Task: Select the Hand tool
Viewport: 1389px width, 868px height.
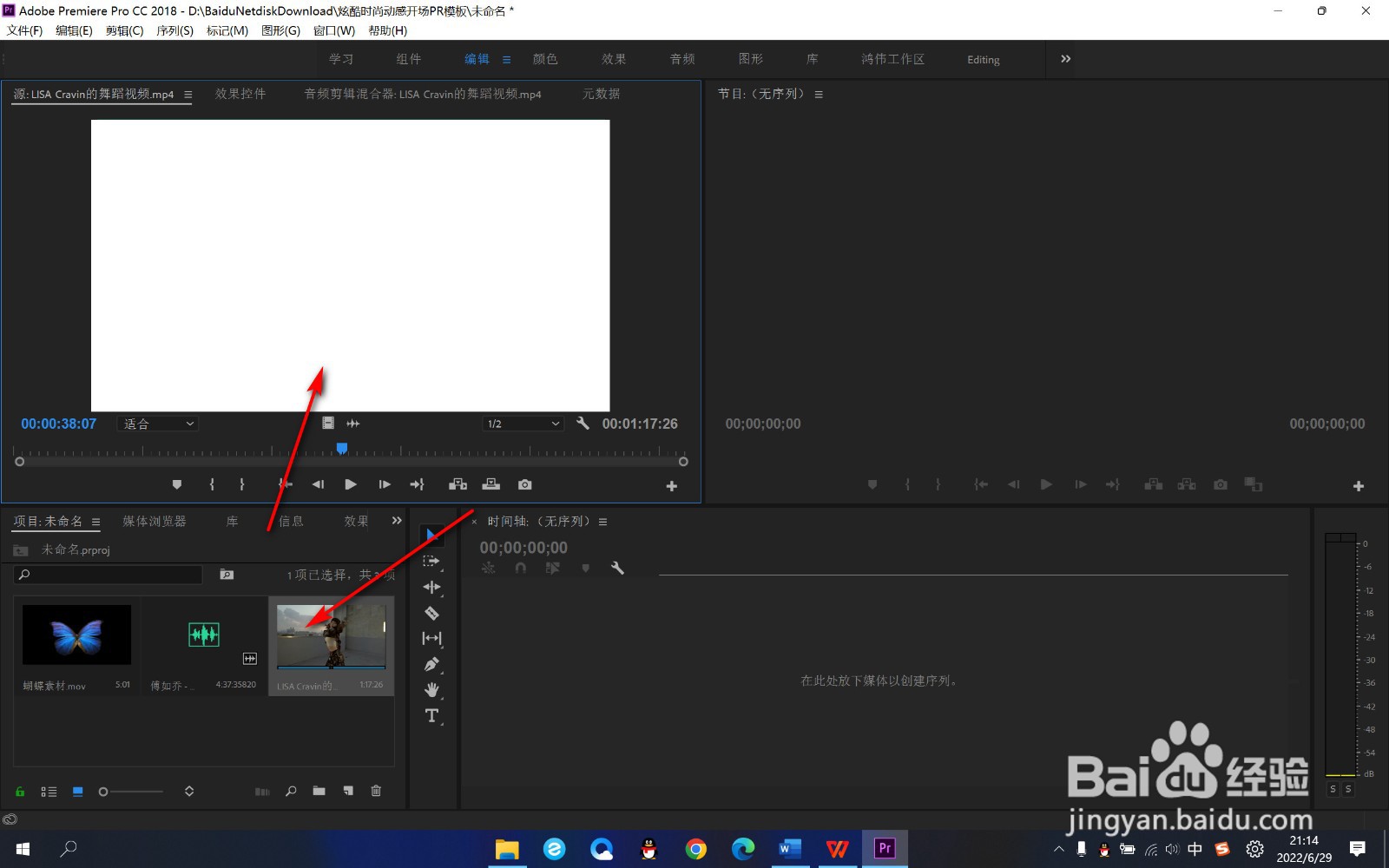Action: click(x=431, y=690)
